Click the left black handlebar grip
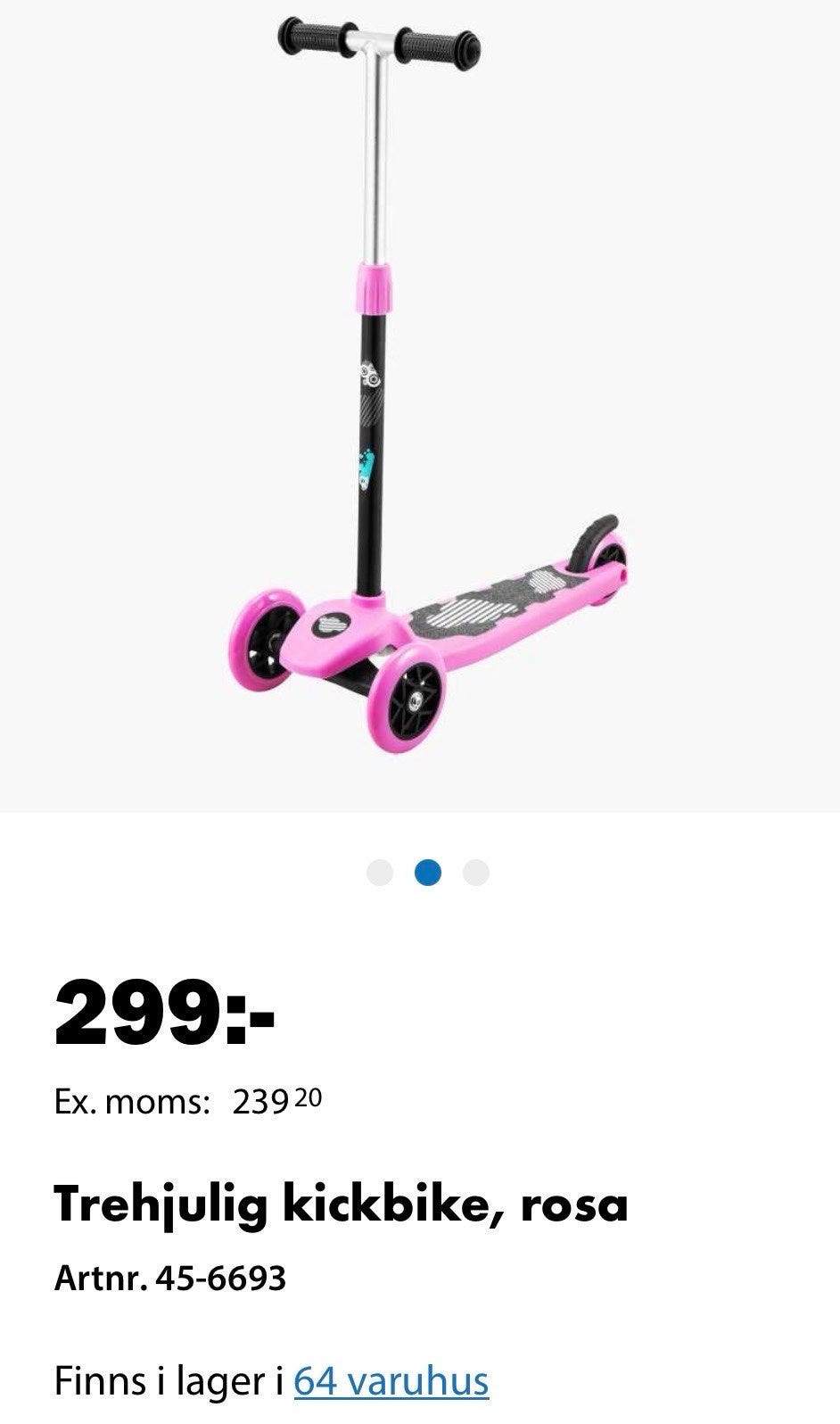This screenshot has height=1424, width=840. tap(316, 37)
